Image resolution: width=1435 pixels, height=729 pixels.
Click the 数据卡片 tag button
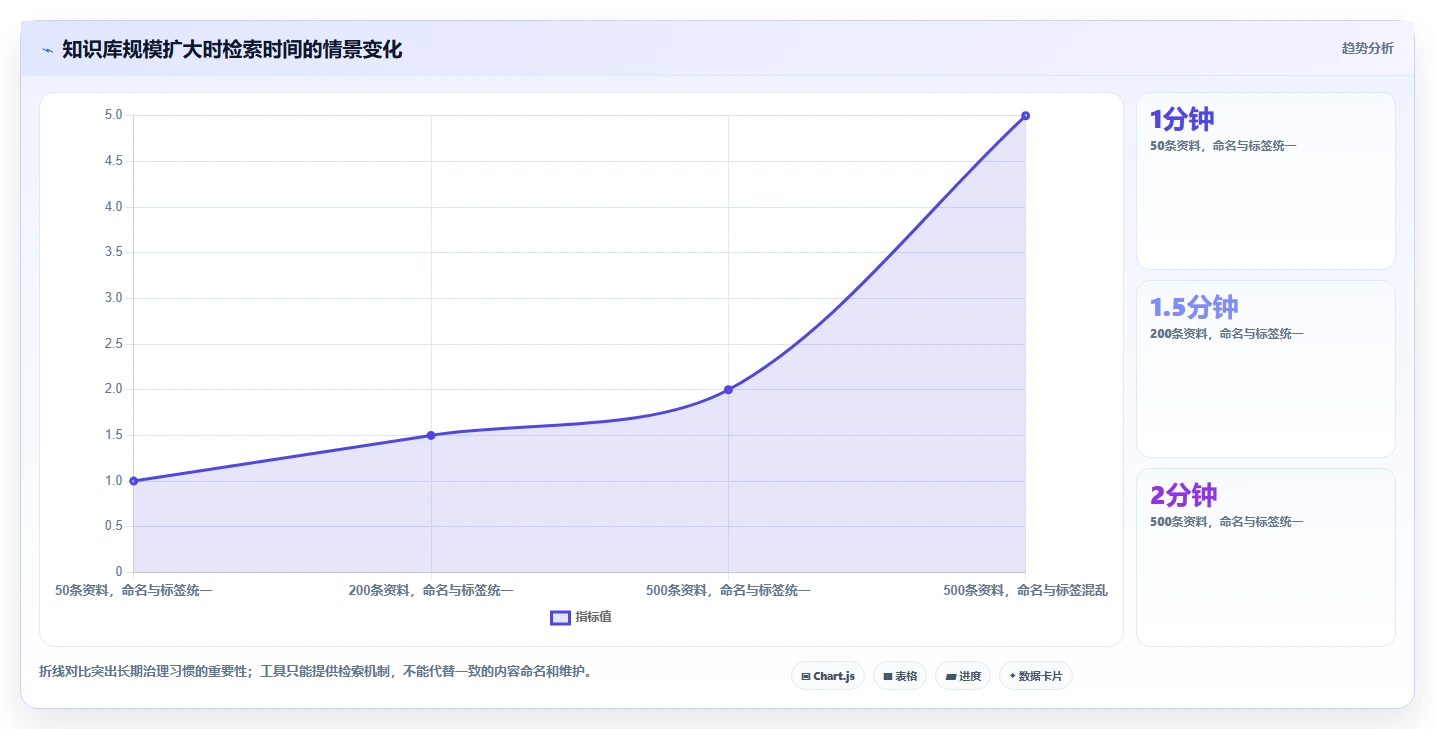[x=1036, y=676]
